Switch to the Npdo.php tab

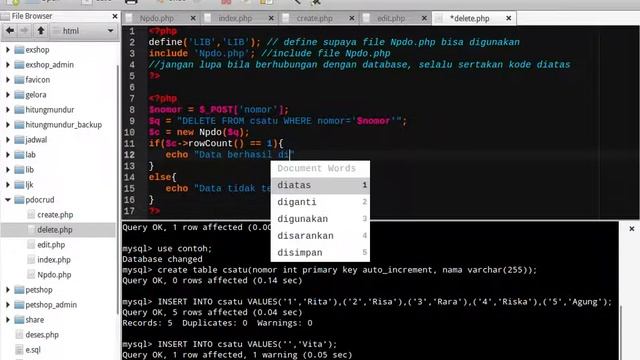[x=157, y=18]
